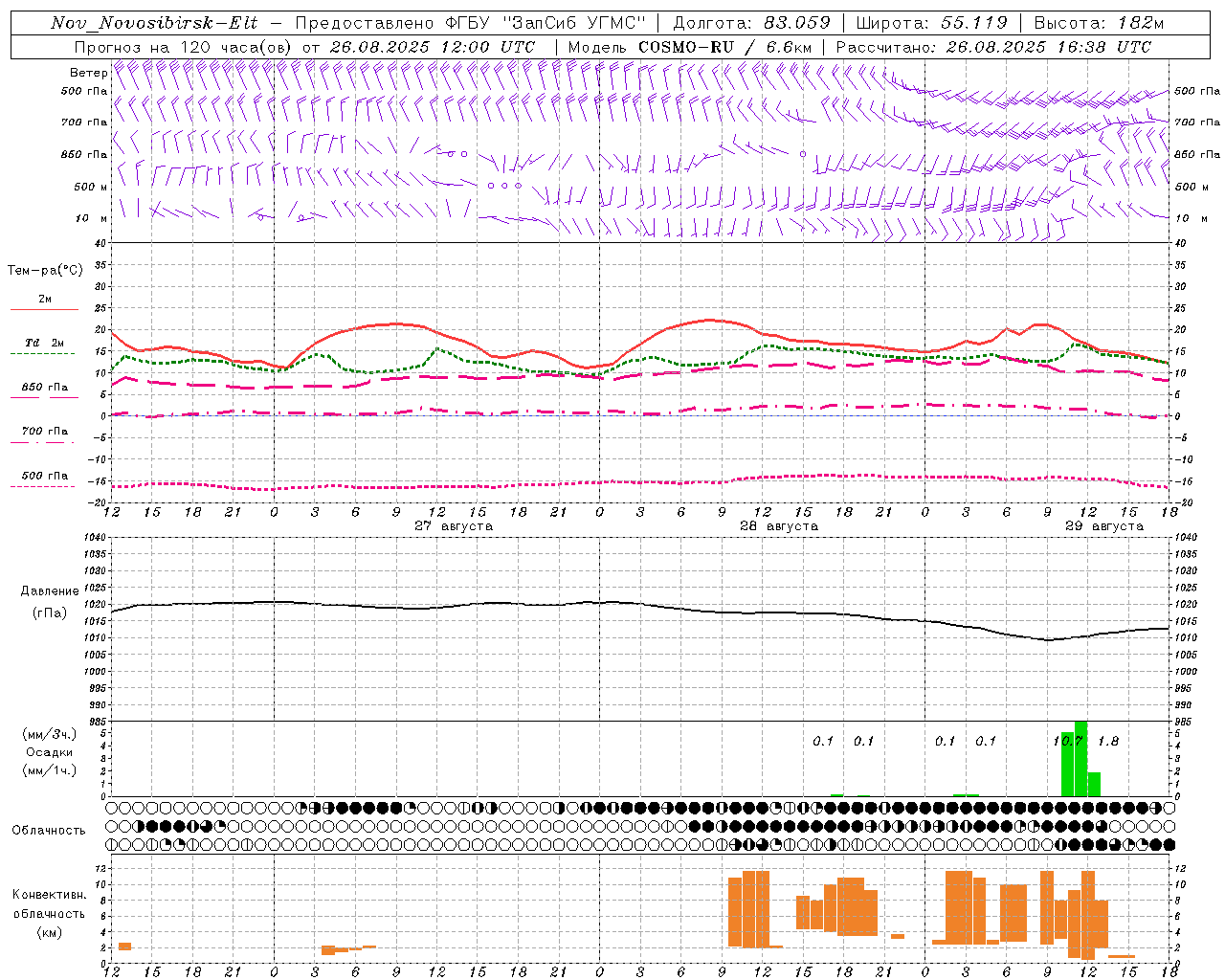Click the 'Конвективн.' label

(x=49, y=895)
